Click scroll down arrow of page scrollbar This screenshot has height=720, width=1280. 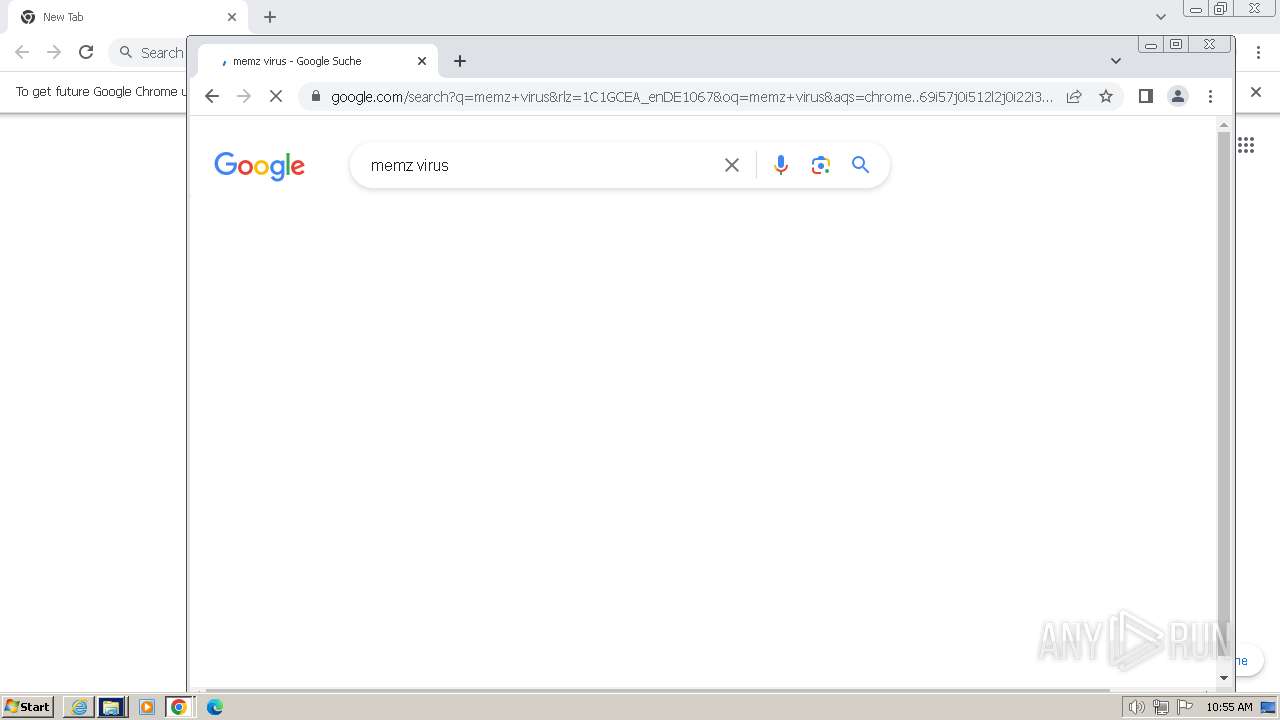pyautogui.click(x=1224, y=678)
